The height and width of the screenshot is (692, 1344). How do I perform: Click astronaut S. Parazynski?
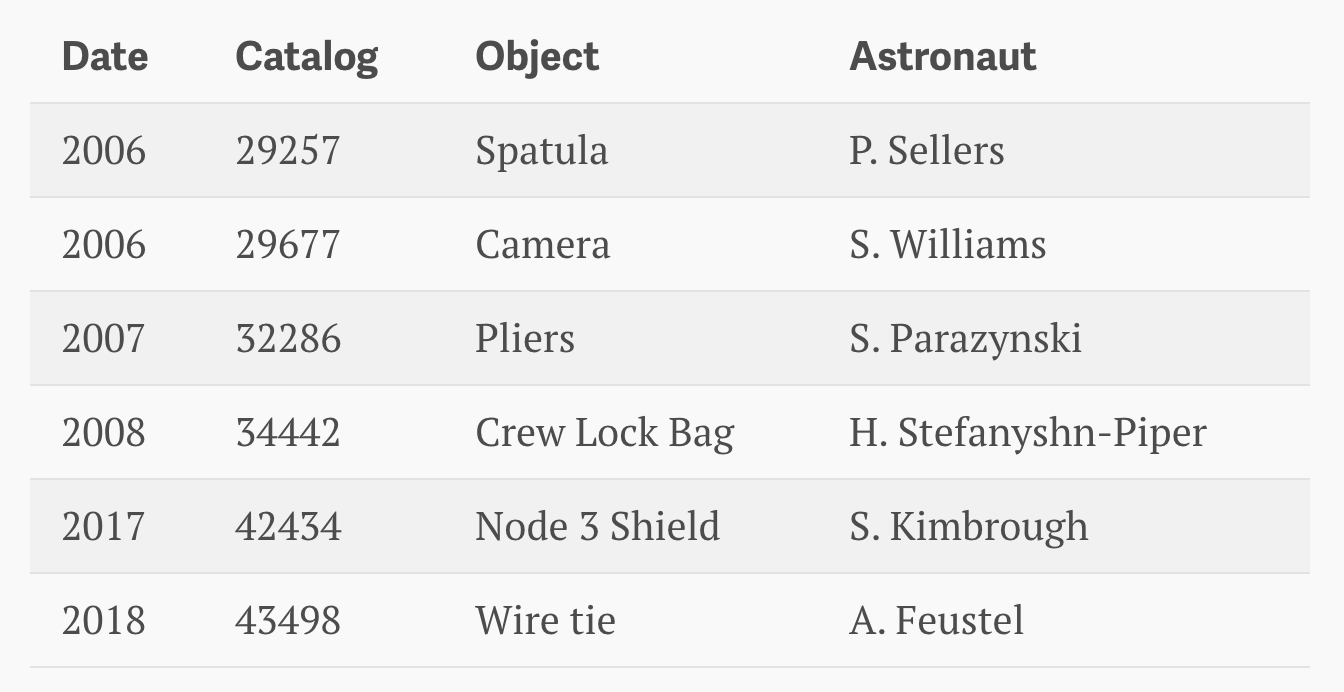[x=966, y=339]
